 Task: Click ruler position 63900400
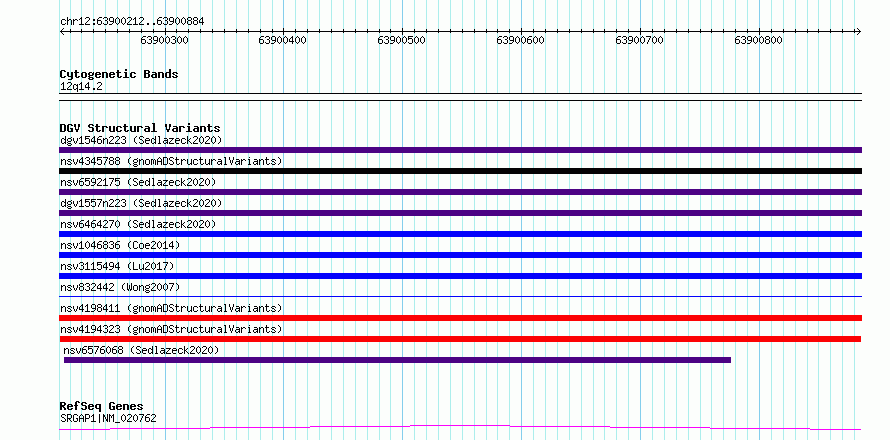point(283,40)
